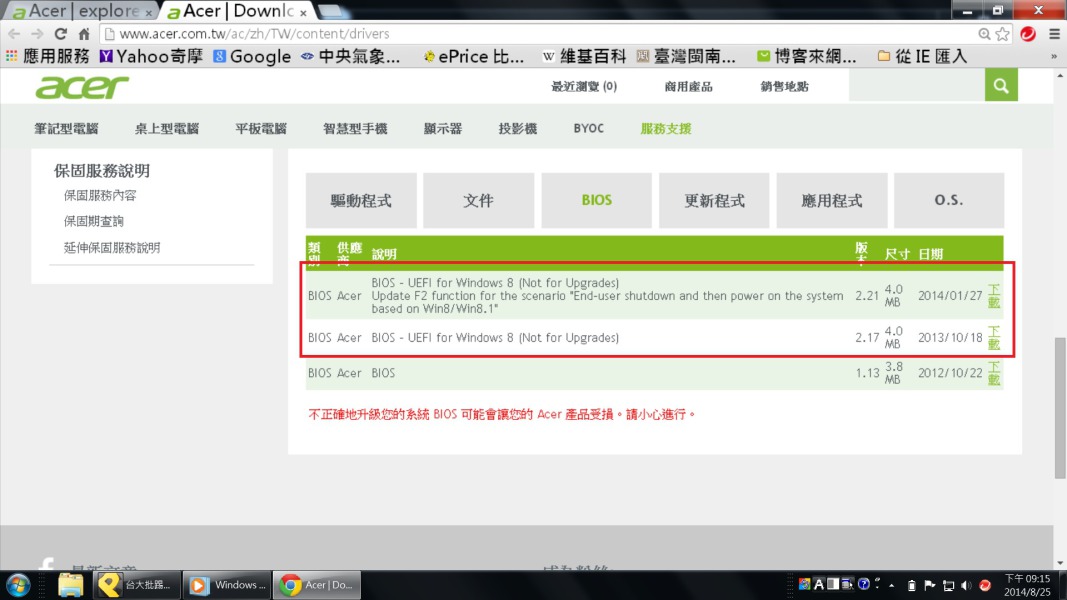Open the 筆記型電腦 menu
This screenshot has width=1067, height=600.
[x=67, y=129]
